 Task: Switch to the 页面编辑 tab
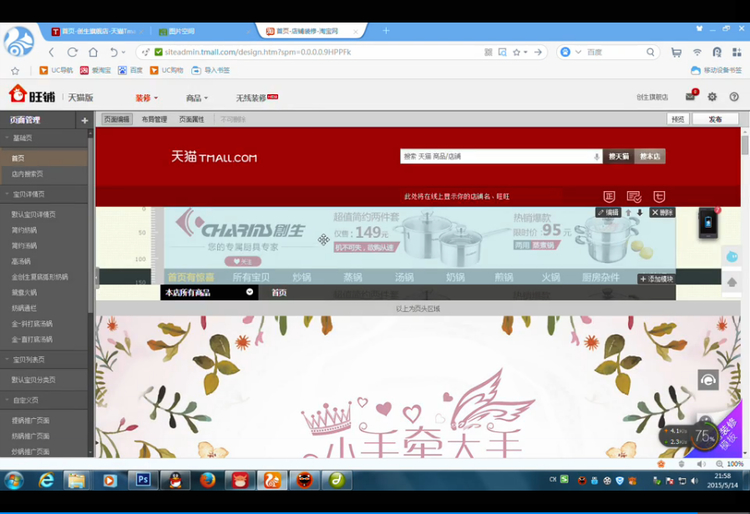[x=117, y=119]
